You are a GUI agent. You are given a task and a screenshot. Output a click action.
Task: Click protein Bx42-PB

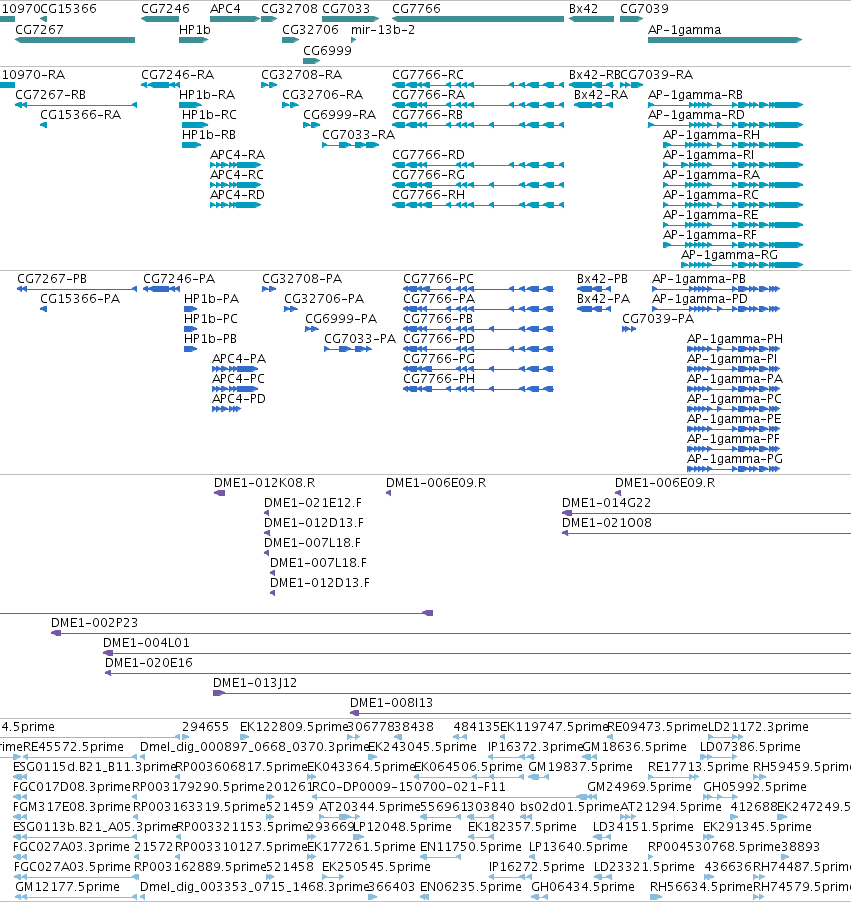click(x=602, y=278)
